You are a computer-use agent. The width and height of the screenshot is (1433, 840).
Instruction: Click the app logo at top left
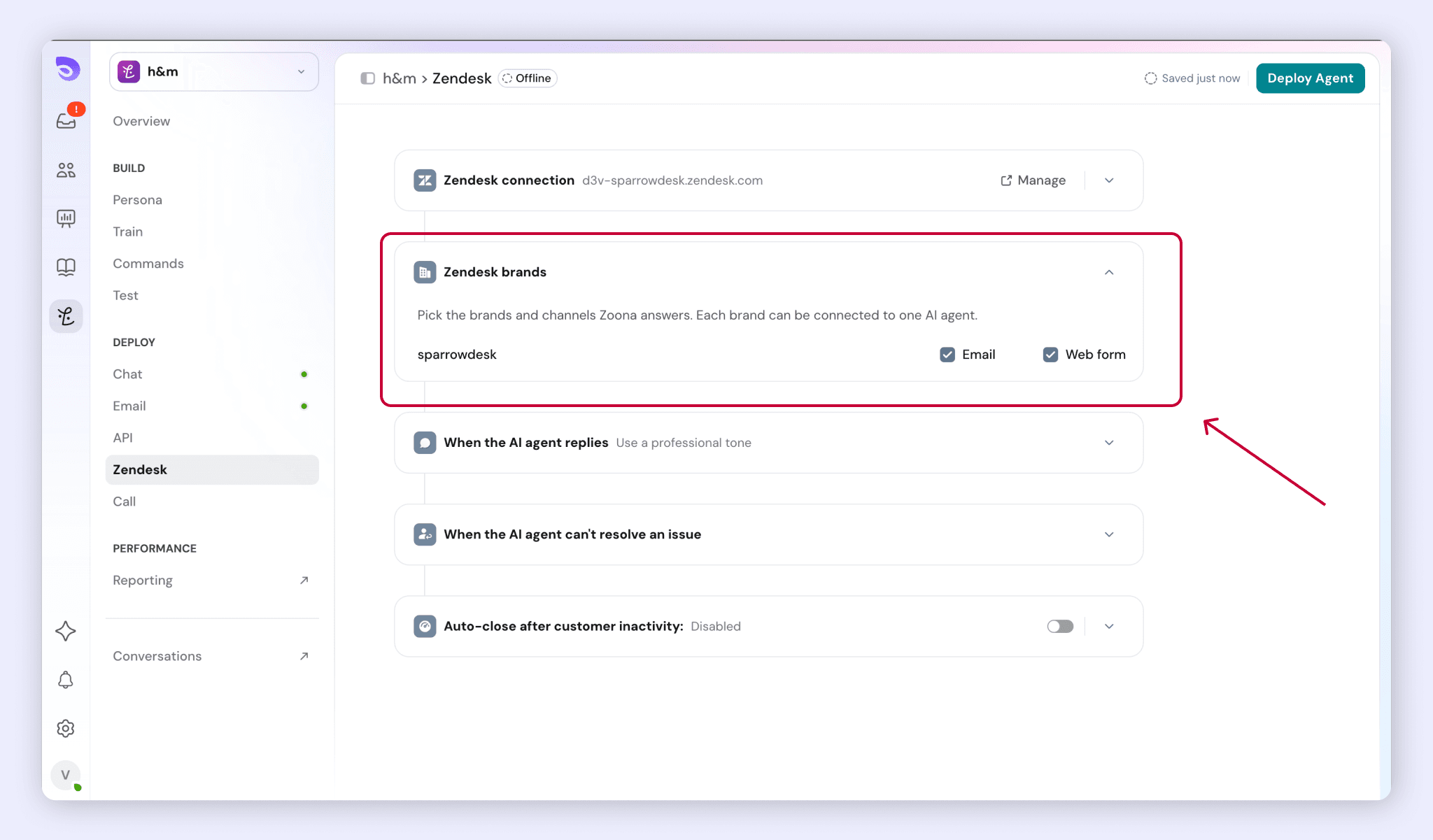pos(67,69)
